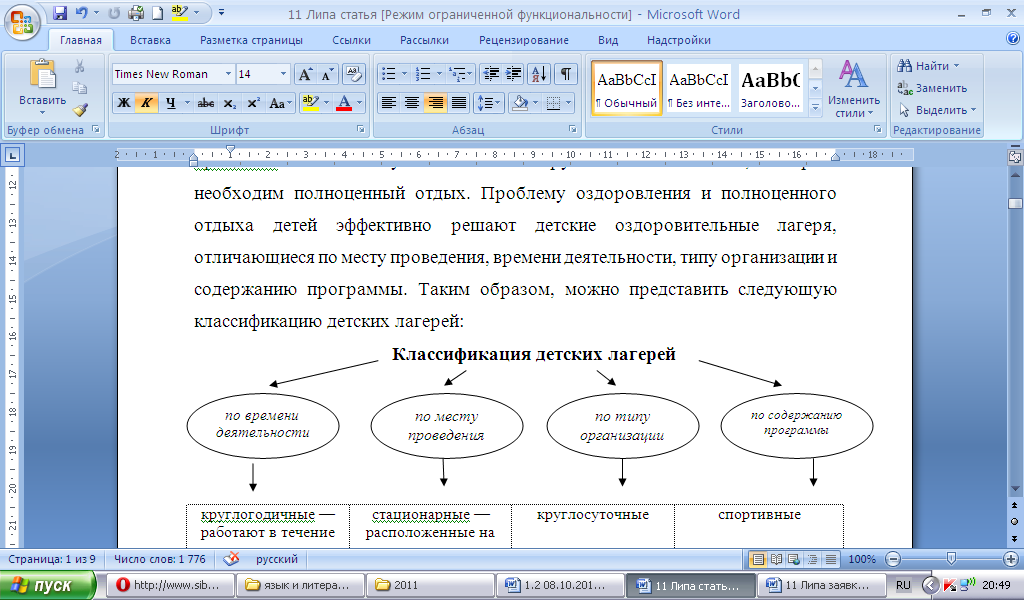Click Найти to search

928,66
